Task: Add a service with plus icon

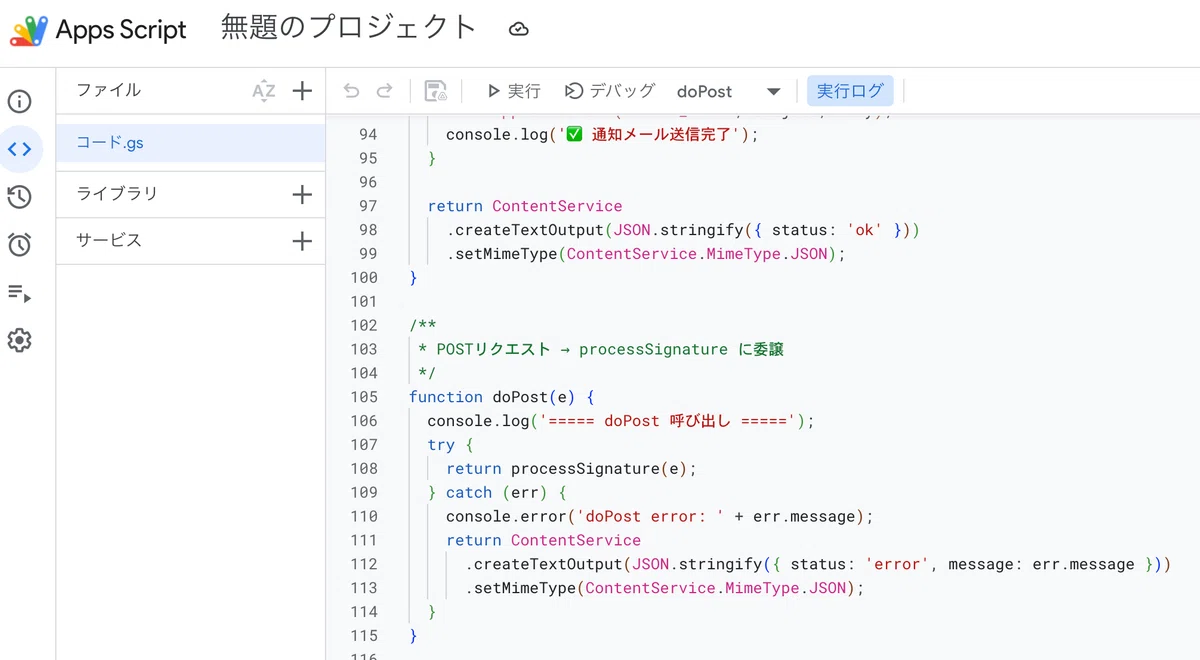Action: pyautogui.click(x=302, y=241)
